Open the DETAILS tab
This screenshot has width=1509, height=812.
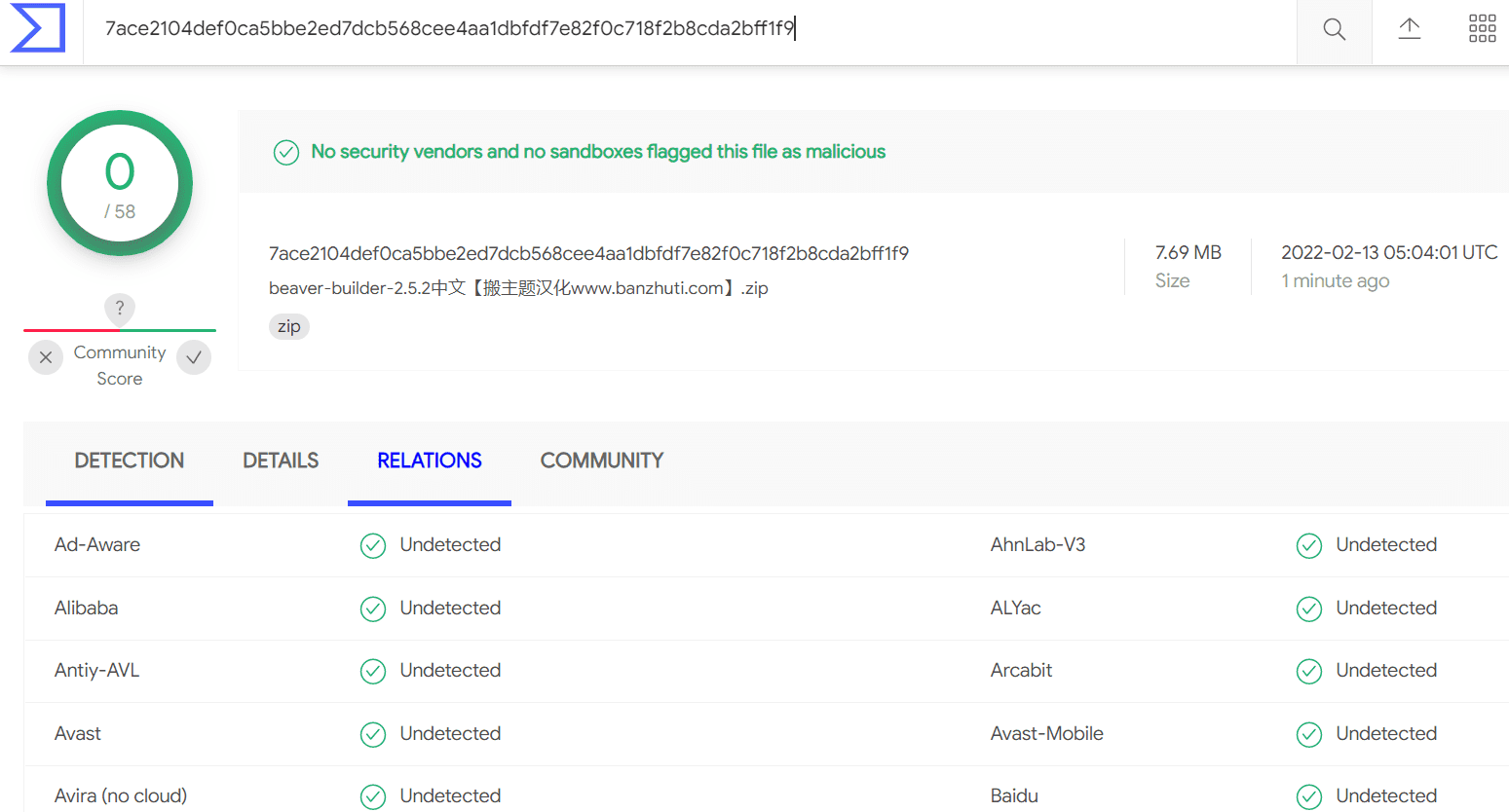pos(281,461)
